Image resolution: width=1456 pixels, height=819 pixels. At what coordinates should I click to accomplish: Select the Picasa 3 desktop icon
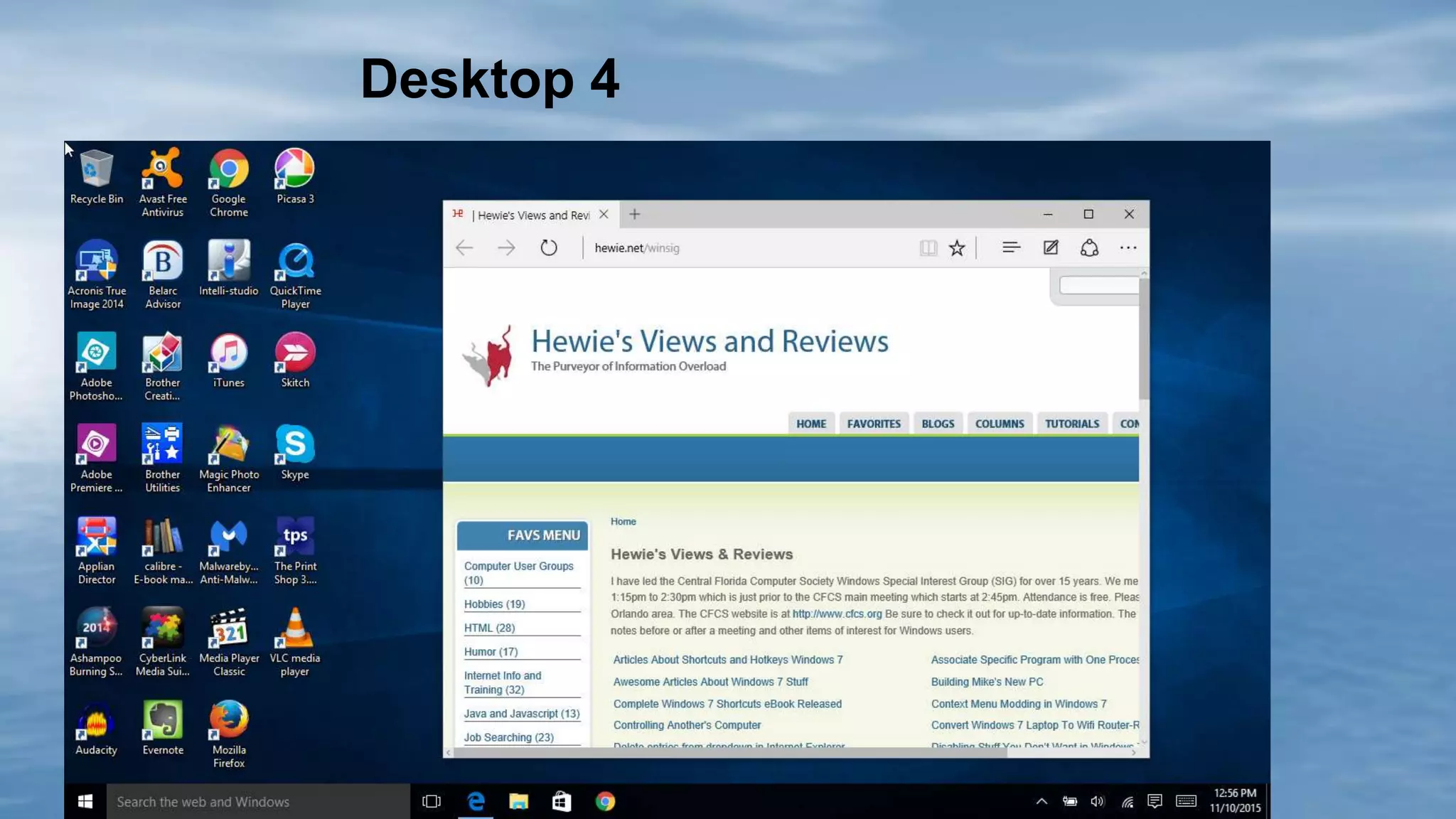click(295, 177)
